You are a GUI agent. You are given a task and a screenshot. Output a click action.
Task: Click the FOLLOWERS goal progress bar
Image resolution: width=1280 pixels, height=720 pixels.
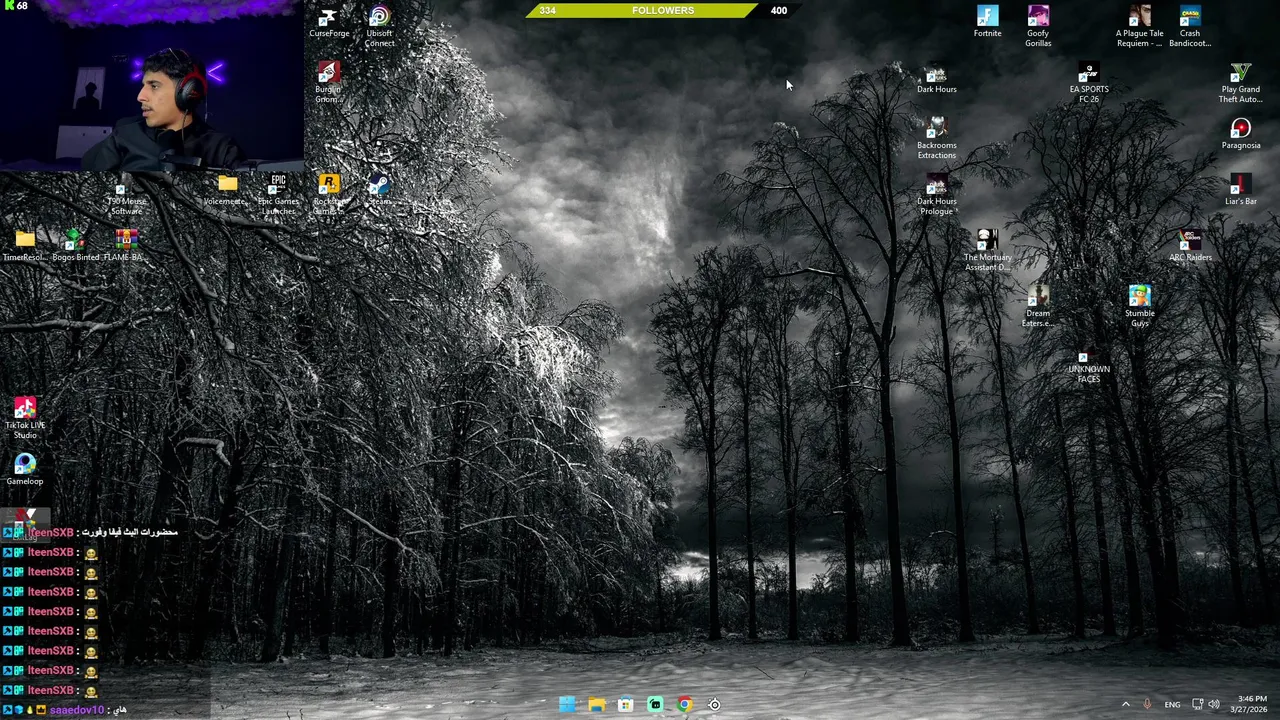tap(662, 10)
